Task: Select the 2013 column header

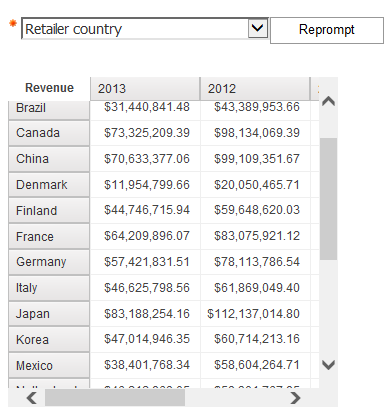Action: coord(145,89)
